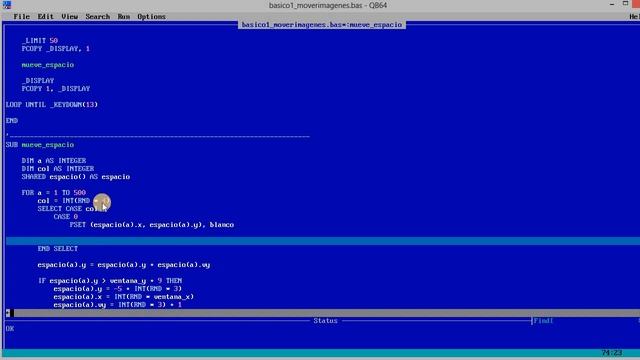The width and height of the screenshot is (640, 360).
Task: Click the dashed comment separator line
Action: click(x=158, y=136)
